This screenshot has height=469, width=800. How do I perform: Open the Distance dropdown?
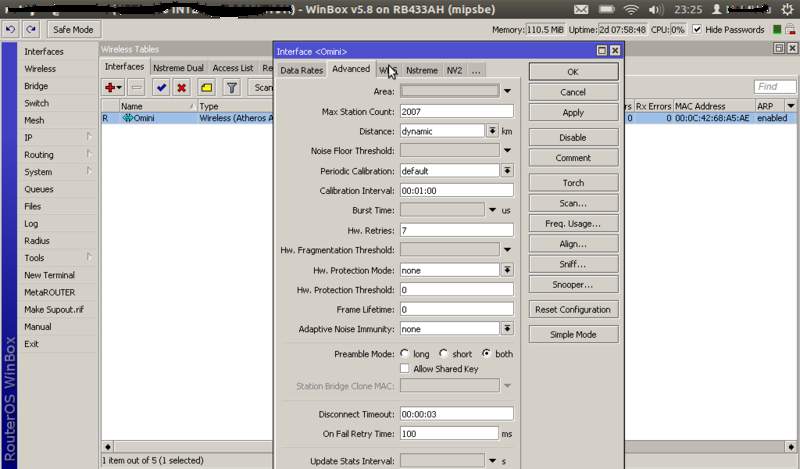(492, 131)
